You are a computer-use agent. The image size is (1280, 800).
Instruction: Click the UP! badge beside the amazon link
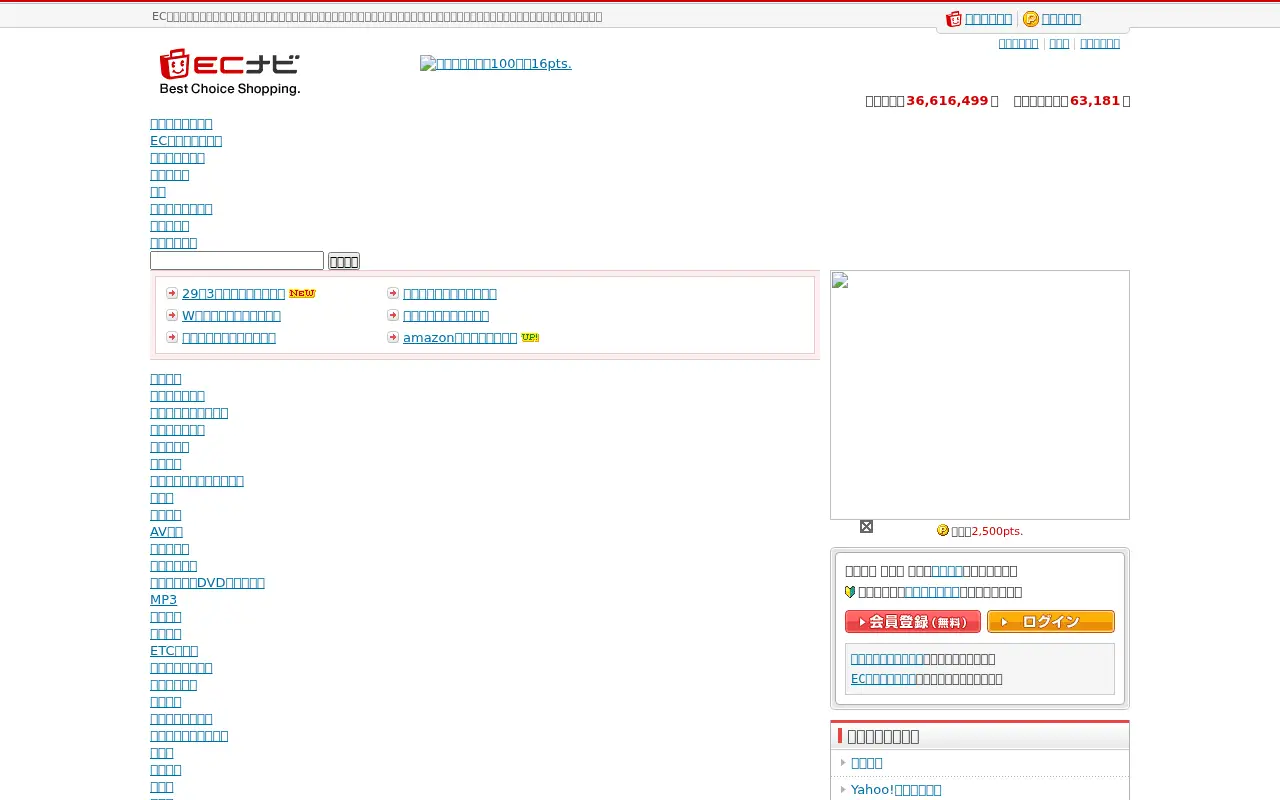pyautogui.click(x=530, y=337)
